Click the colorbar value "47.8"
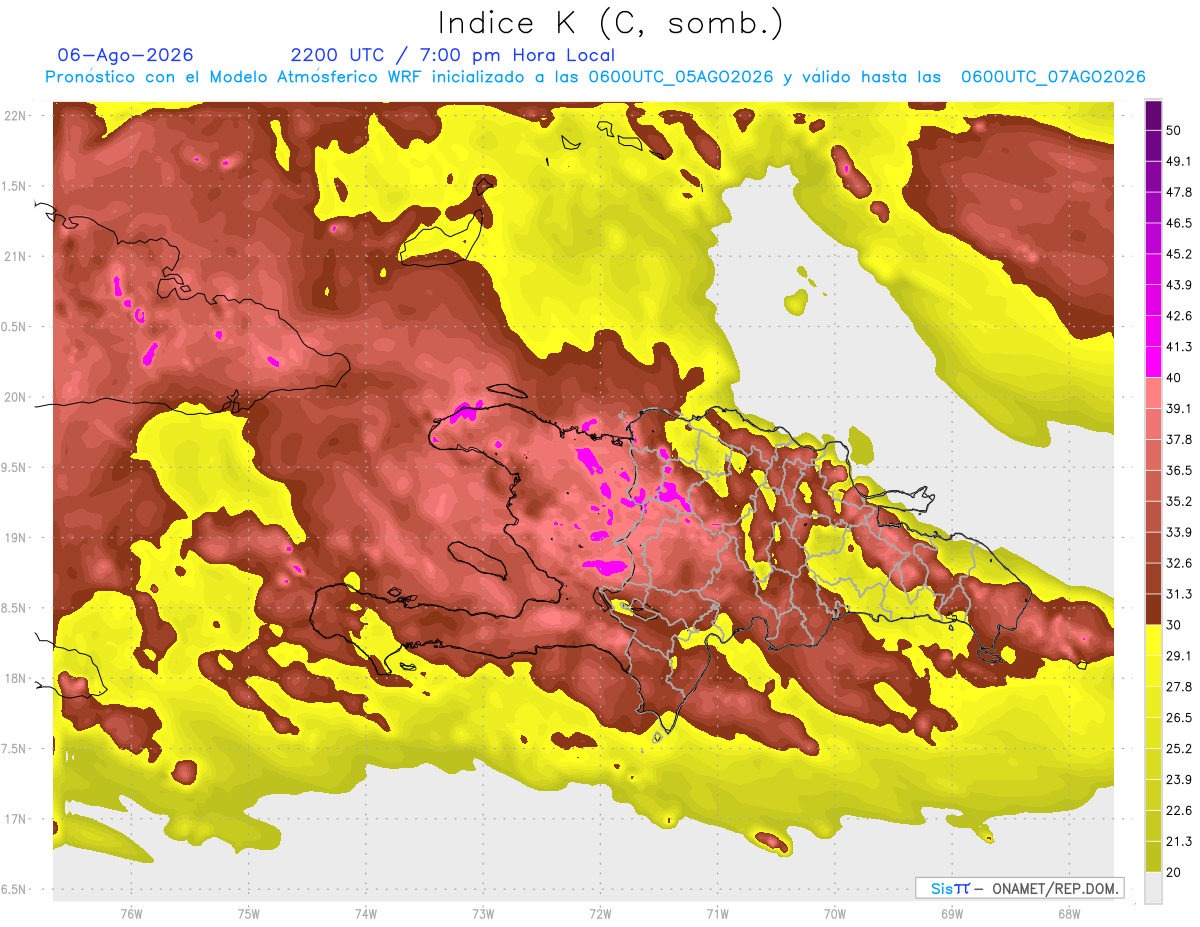Screen dimensions: 1200x927 1179,192
